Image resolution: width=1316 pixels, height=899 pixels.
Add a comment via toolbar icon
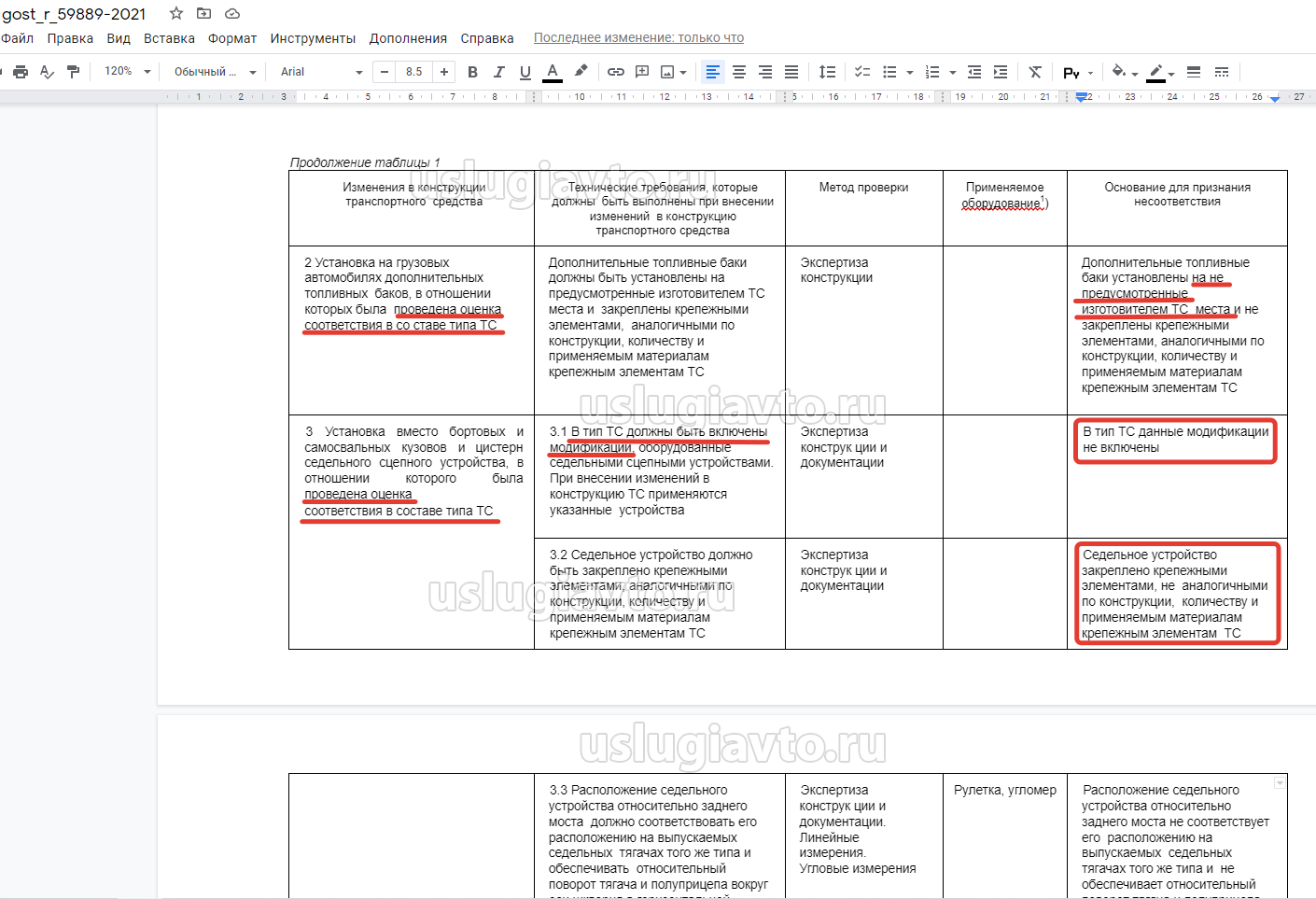pyautogui.click(x=642, y=72)
